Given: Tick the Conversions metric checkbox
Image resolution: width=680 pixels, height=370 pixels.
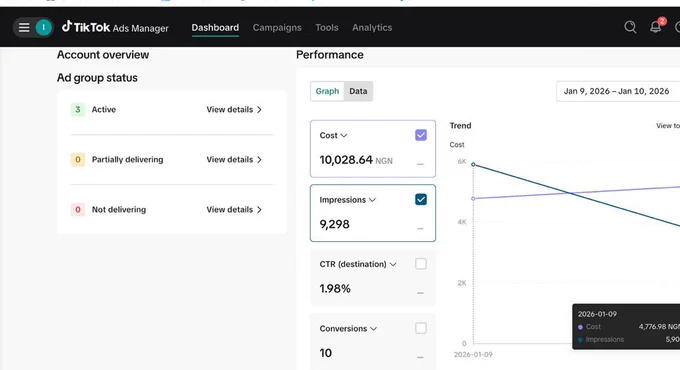Looking at the screenshot, I should click(x=421, y=328).
